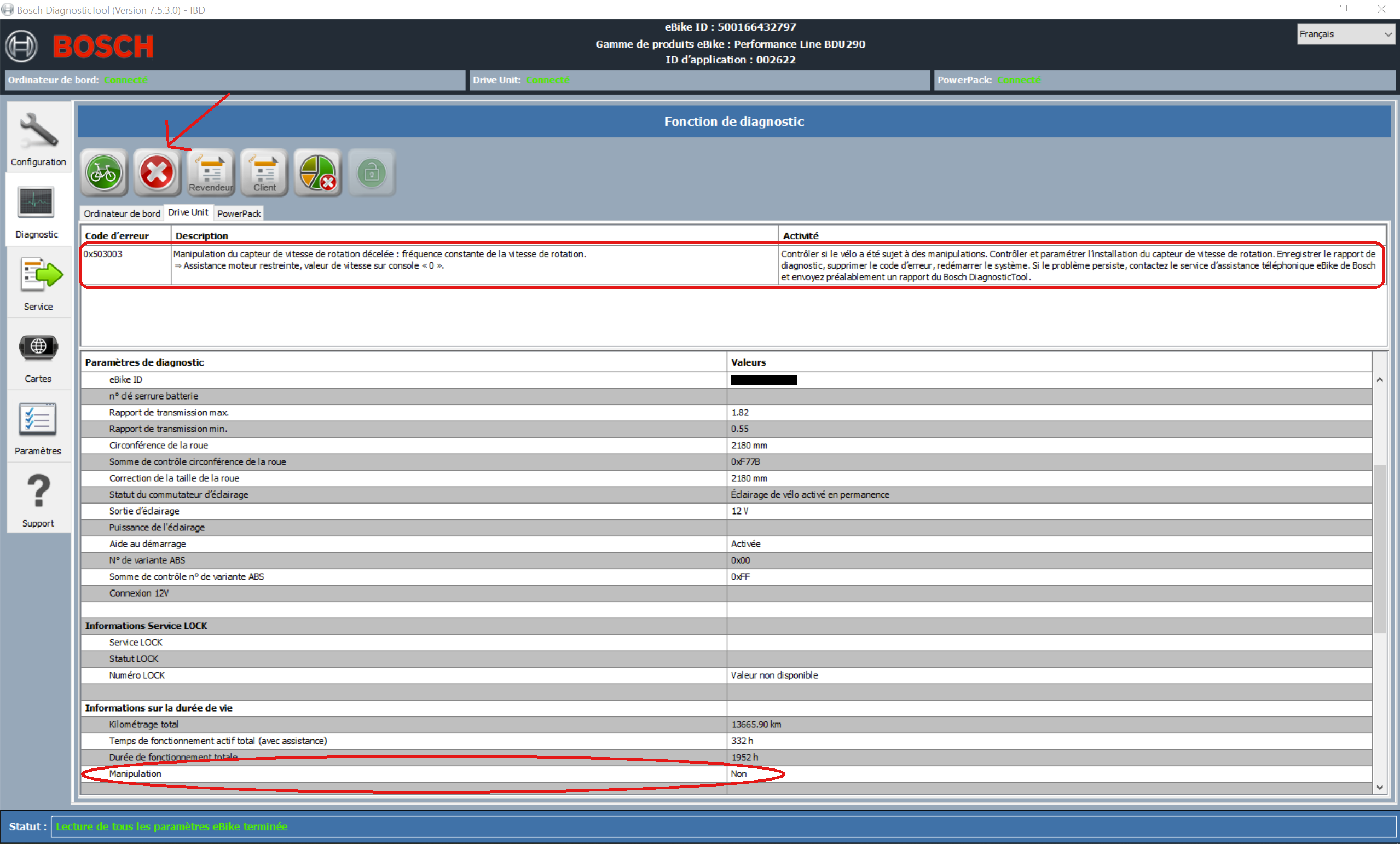Click scrollbar up arrow in parameters list
Screen dimensions: 1400x844
coord(1380,380)
